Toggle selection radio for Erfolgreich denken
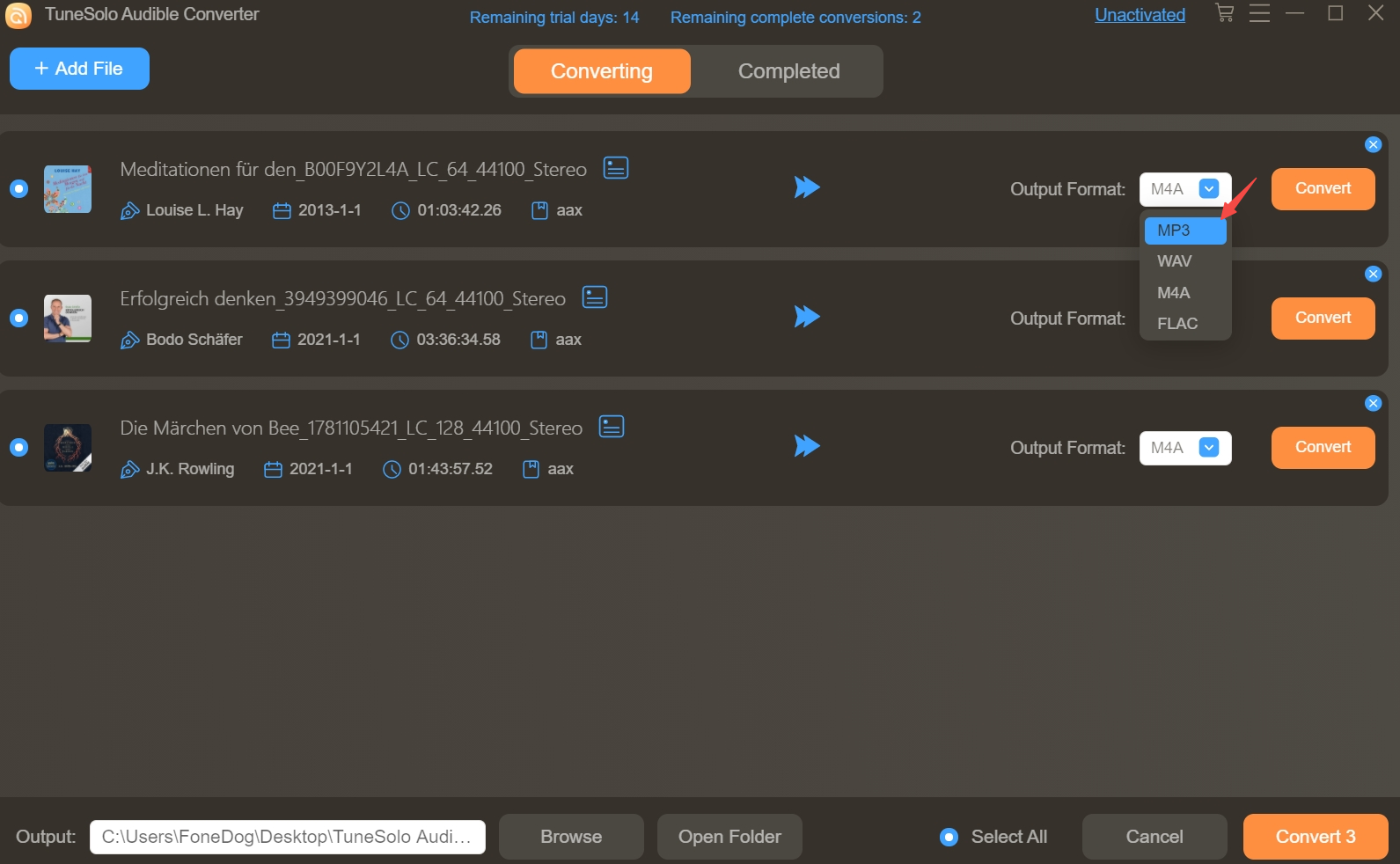Image resolution: width=1400 pixels, height=864 pixels. (x=18, y=318)
